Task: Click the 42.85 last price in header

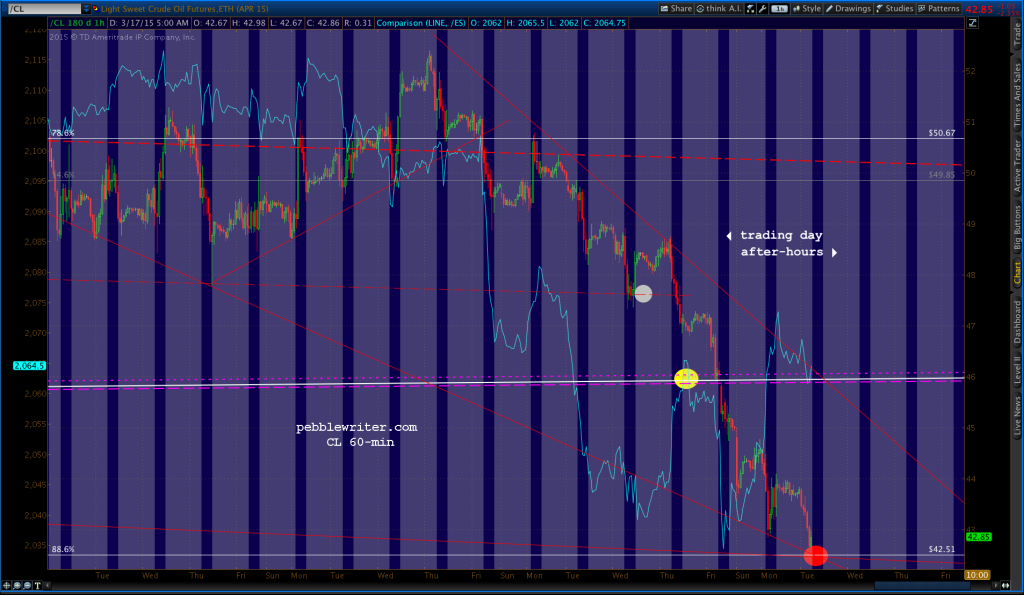Action: (x=979, y=9)
